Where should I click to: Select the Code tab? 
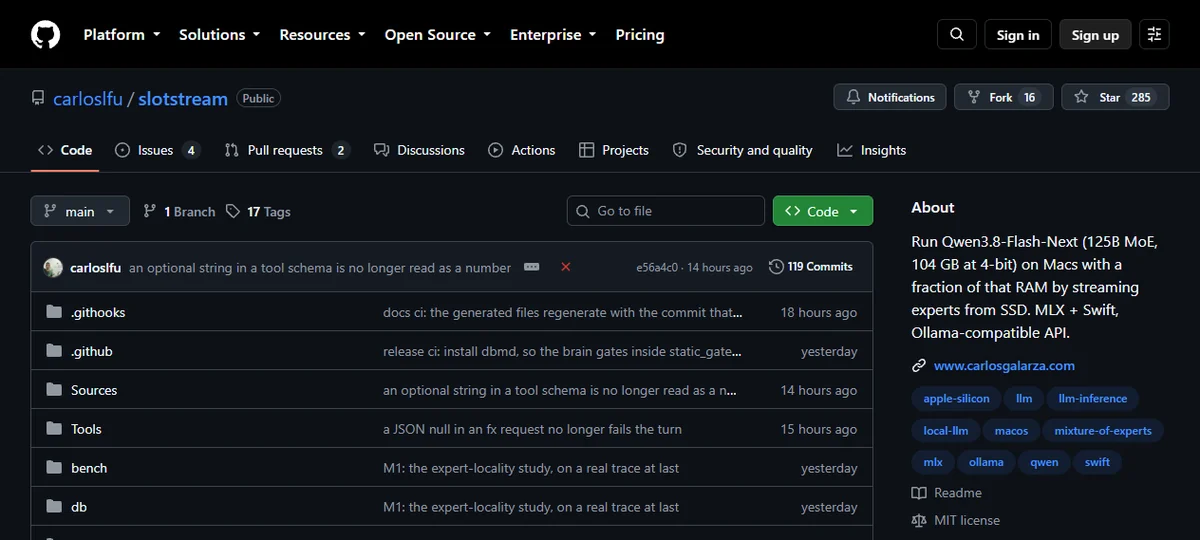tap(65, 150)
